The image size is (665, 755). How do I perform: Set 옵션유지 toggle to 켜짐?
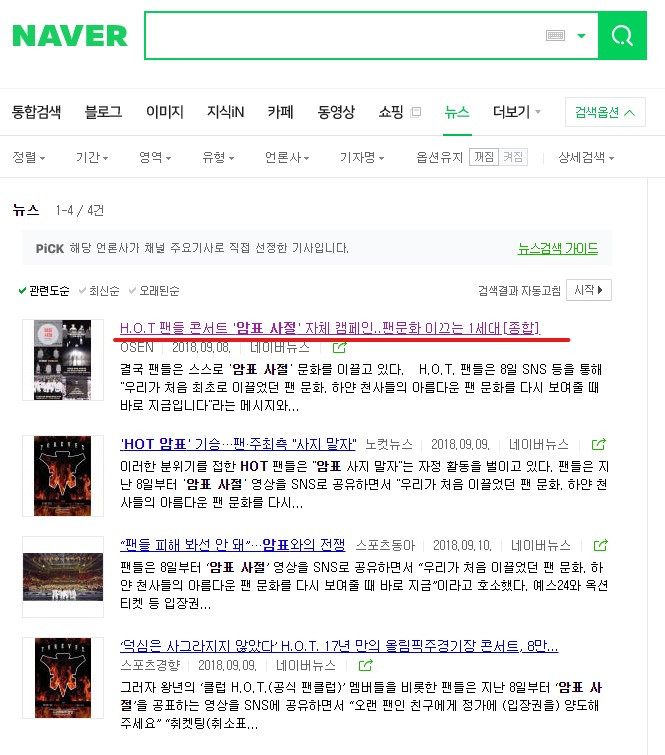coord(513,157)
